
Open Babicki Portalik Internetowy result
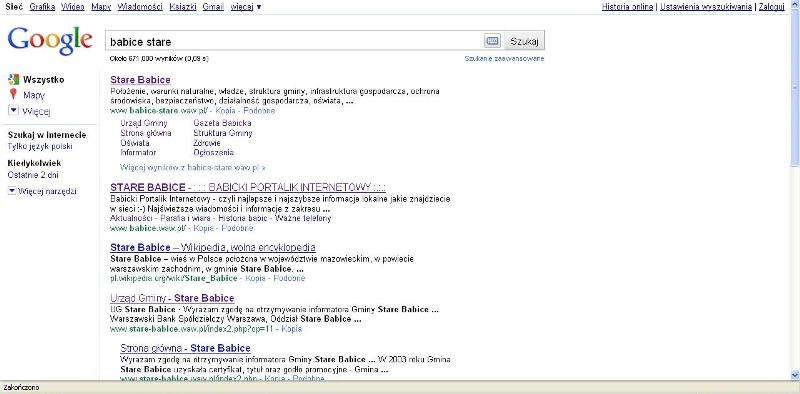248,187
